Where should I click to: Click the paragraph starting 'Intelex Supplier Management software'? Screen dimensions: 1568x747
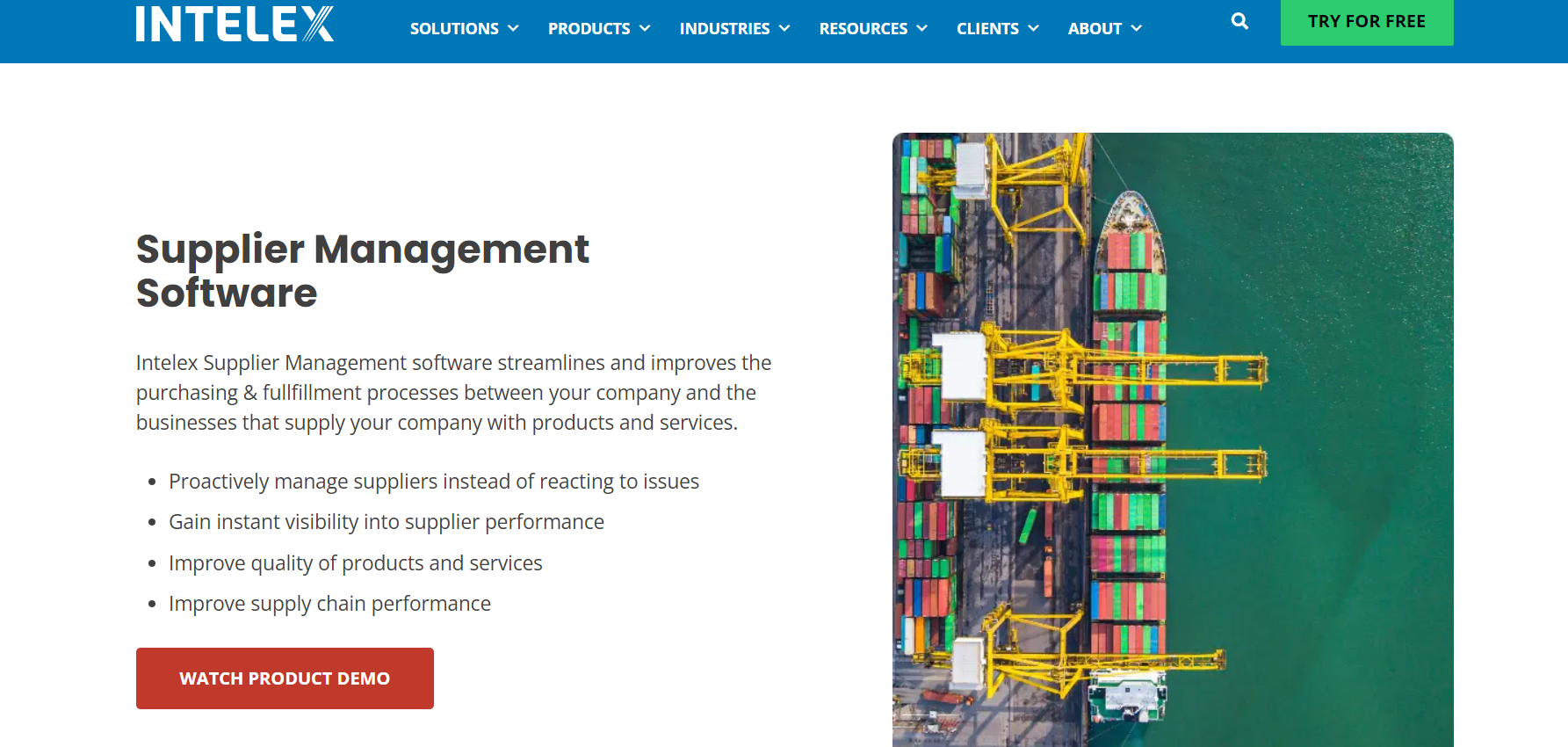(454, 393)
